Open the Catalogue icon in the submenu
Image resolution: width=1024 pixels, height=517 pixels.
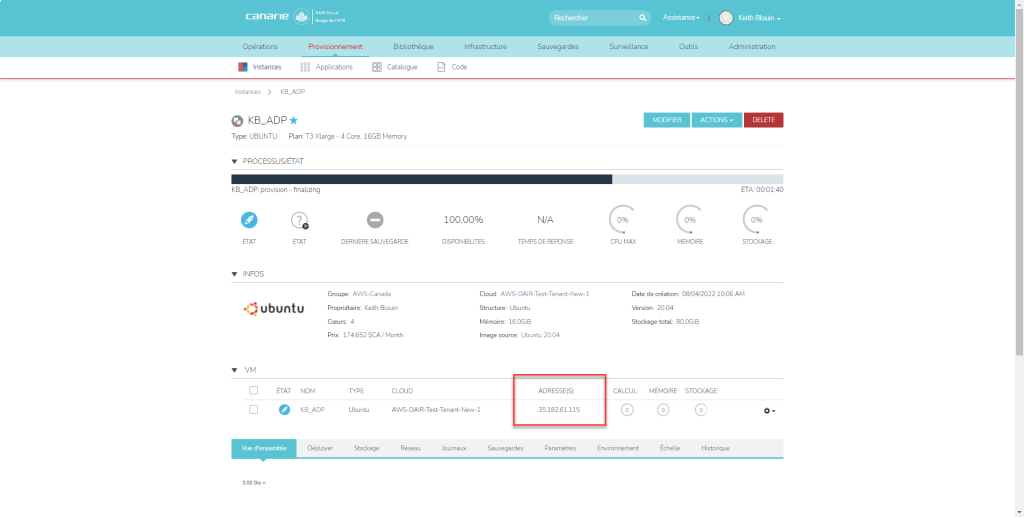pos(376,67)
